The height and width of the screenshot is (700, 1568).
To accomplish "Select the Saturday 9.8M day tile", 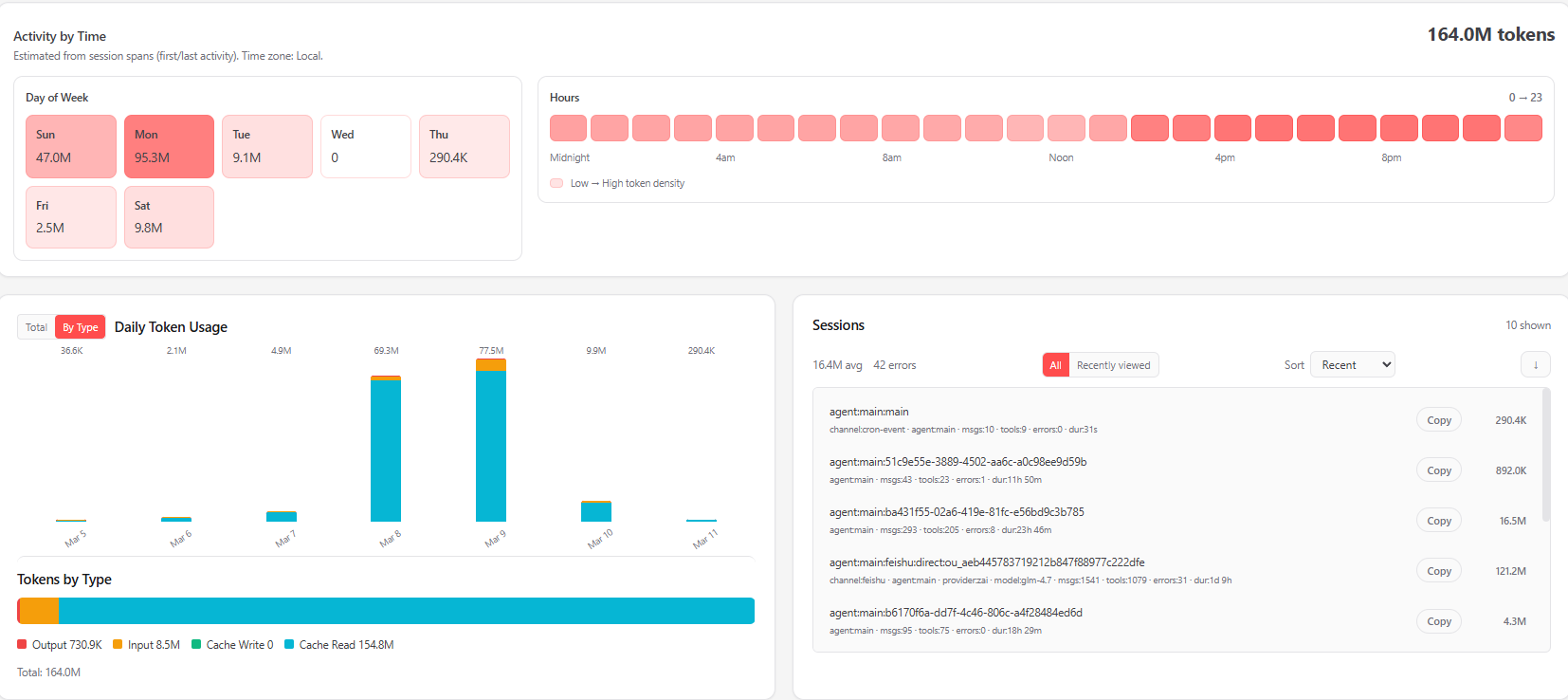I will [169, 217].
